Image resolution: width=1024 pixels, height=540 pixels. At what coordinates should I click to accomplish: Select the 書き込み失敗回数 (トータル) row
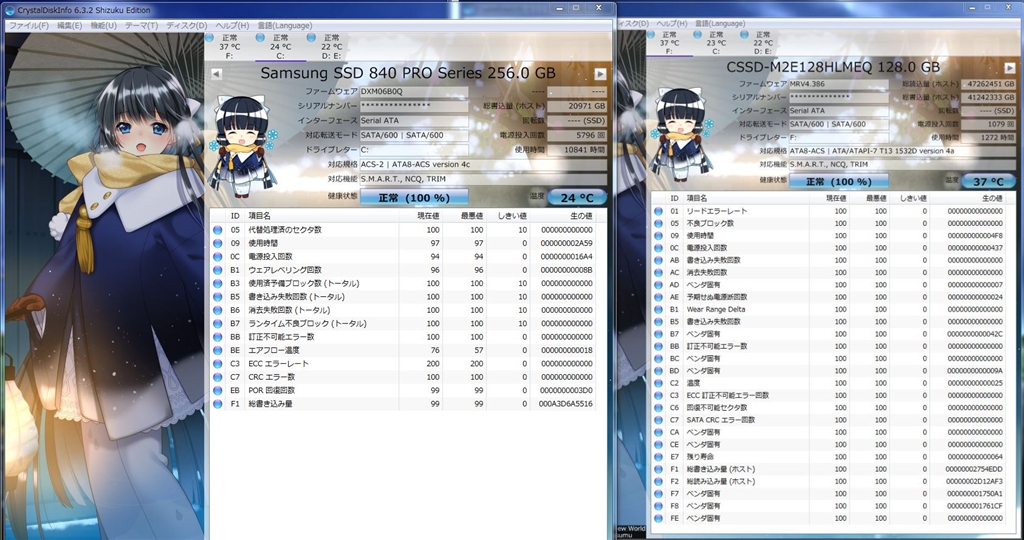(405, 297)
